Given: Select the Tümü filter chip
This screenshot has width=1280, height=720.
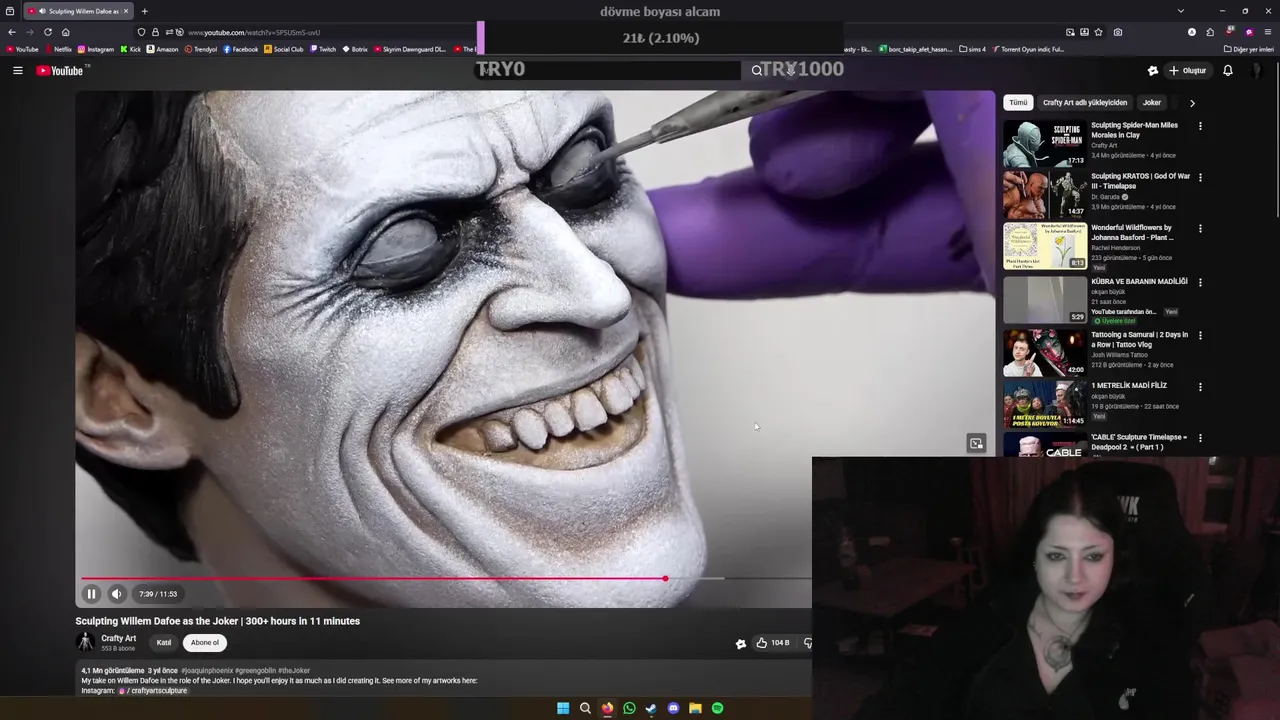Looking at the screenshot, I should tap(1018, 103).
